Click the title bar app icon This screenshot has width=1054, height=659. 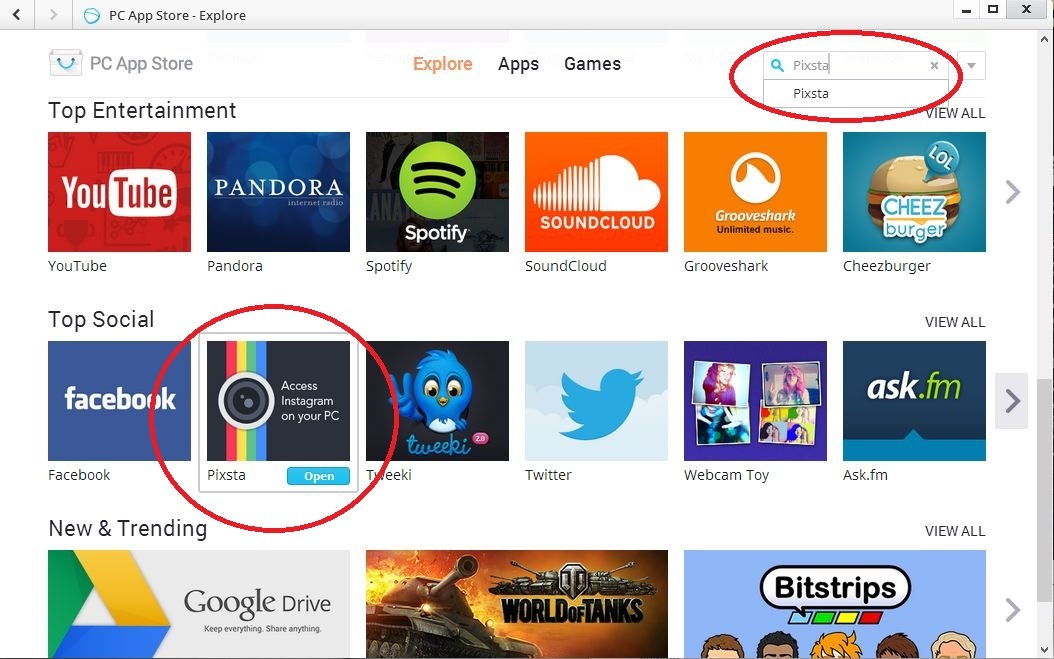point(91,15)
